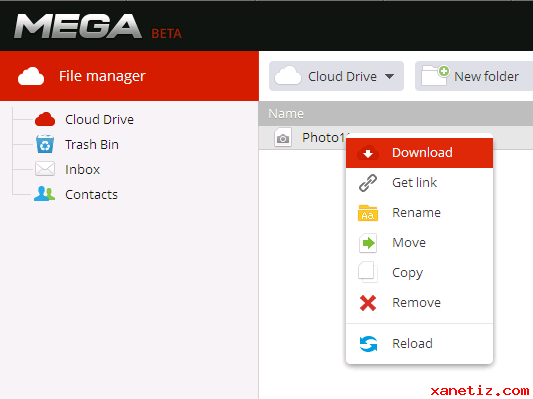
Task: Open the File manager header label
Action: click(102, 76)
